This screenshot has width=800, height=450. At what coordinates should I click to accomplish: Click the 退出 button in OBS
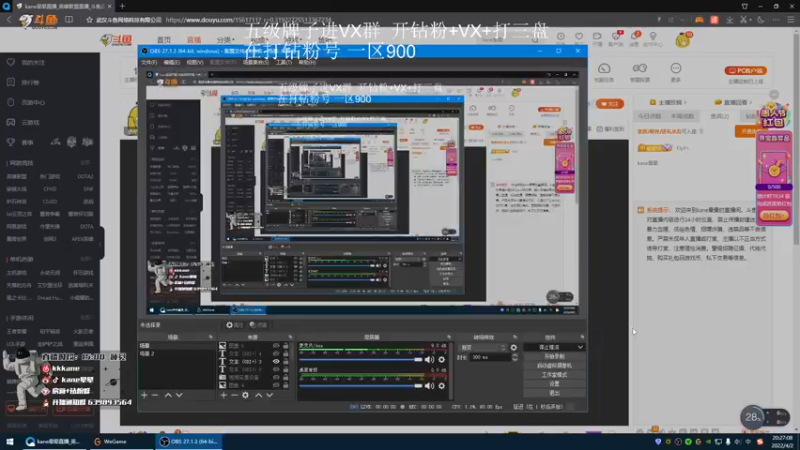[554, 393]
